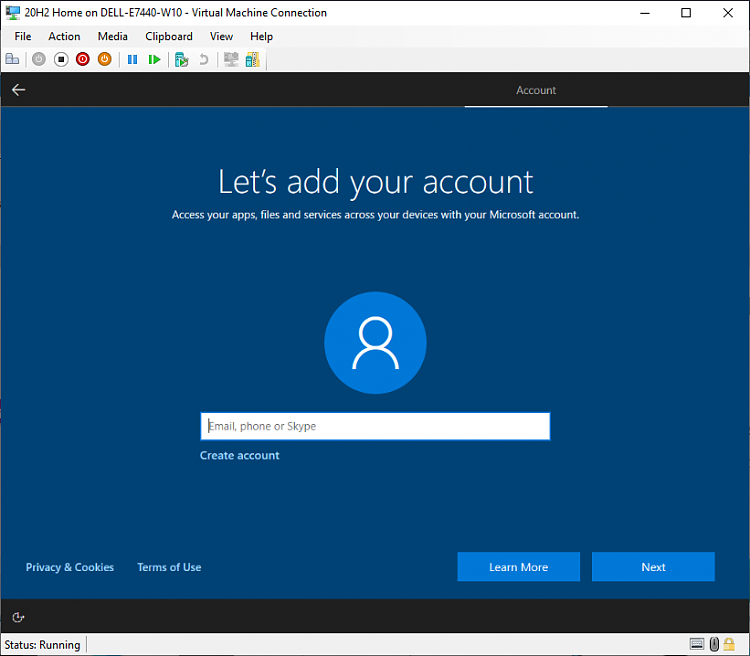The image size is (750, 656).
Task: Maximize the Virtual Machine Connection window
Action: tap(686, 12)
